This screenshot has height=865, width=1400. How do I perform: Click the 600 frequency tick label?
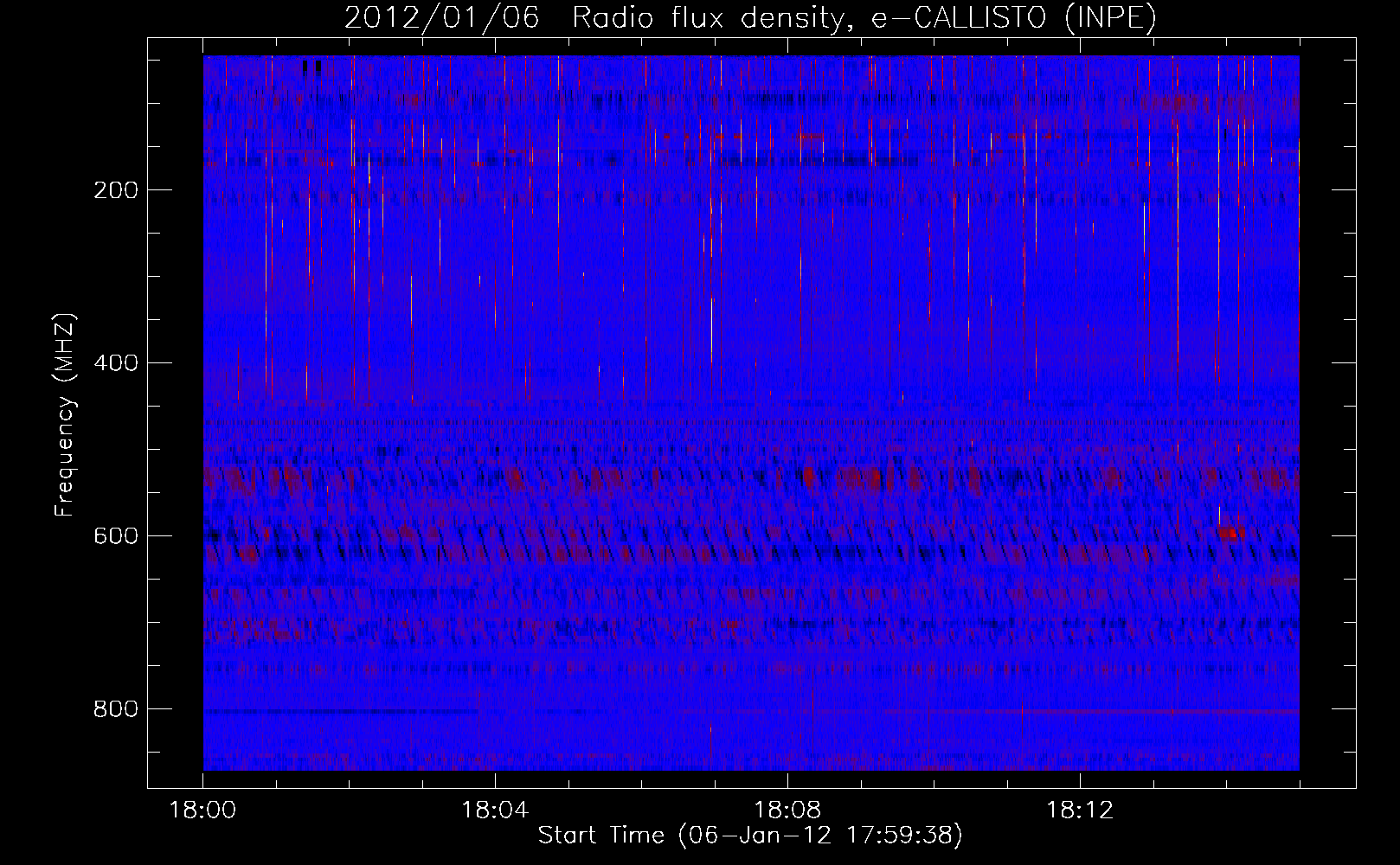pos(116,536)
